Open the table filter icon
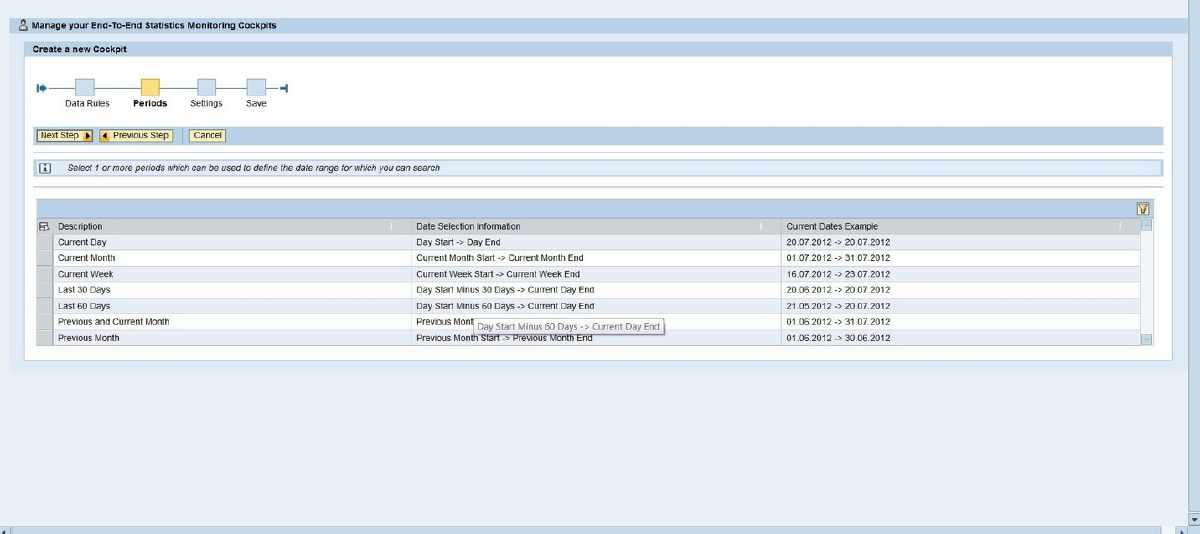1200x534 pixels. pyautogui.click(x=1143, y=209)
